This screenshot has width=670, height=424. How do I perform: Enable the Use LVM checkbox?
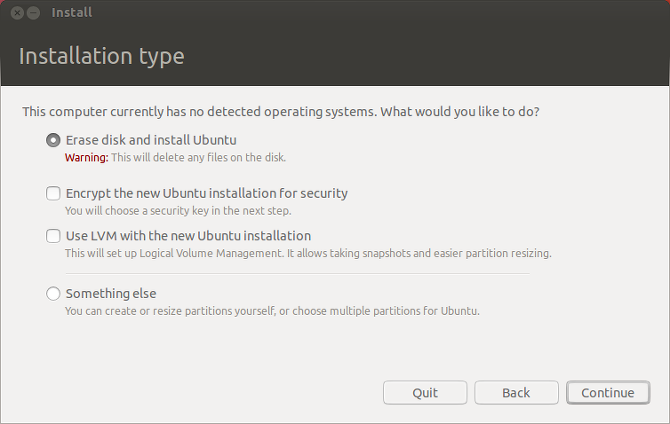53,236
